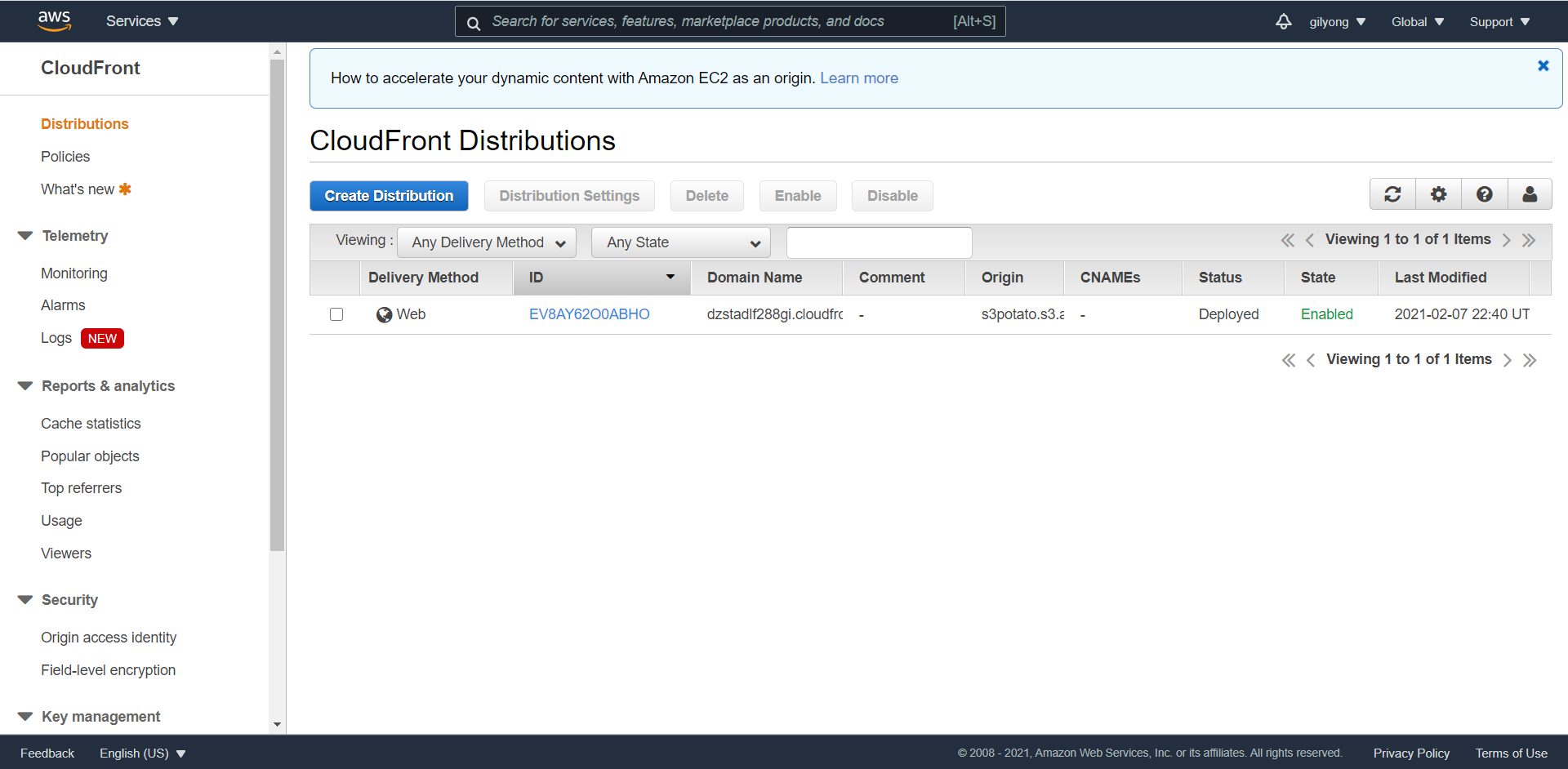The width and height of the screenshot is (1568, 769).
Task: Go to previous page in top pager
Action: point(1310,240)
